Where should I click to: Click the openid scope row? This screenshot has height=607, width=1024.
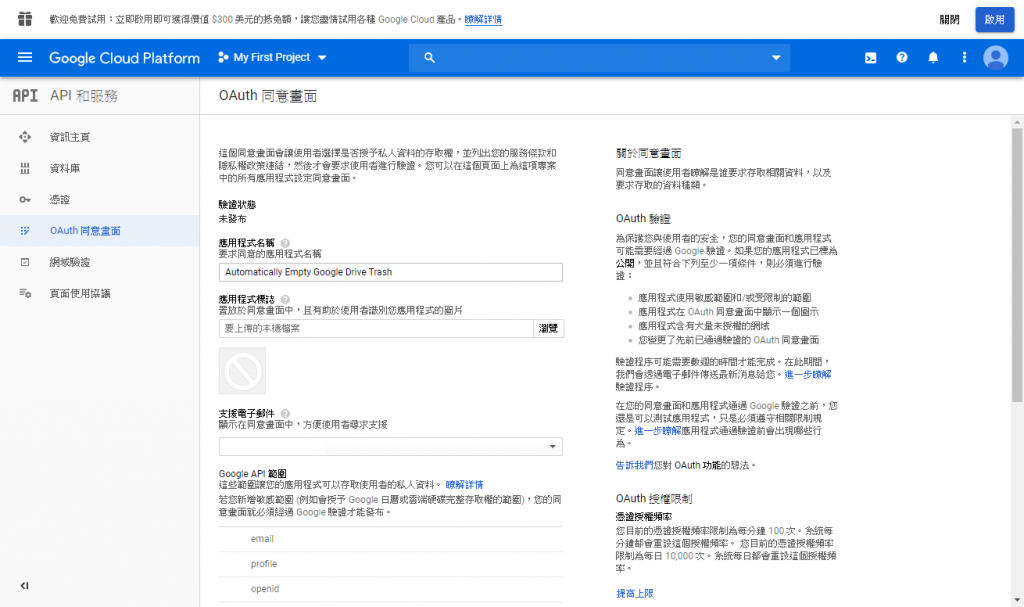[x=391, y=589]
